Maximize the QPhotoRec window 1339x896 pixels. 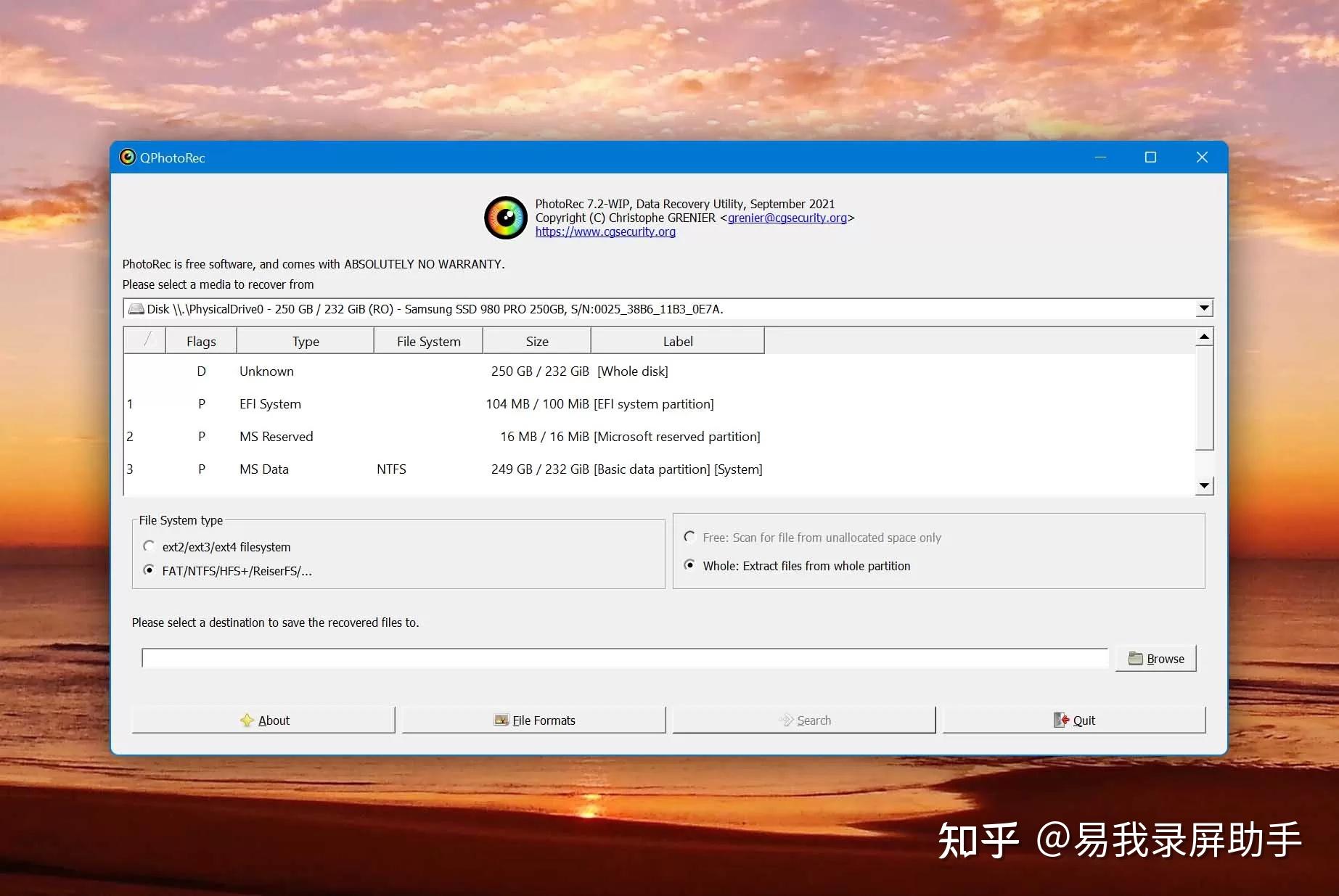click(1150, 157)
